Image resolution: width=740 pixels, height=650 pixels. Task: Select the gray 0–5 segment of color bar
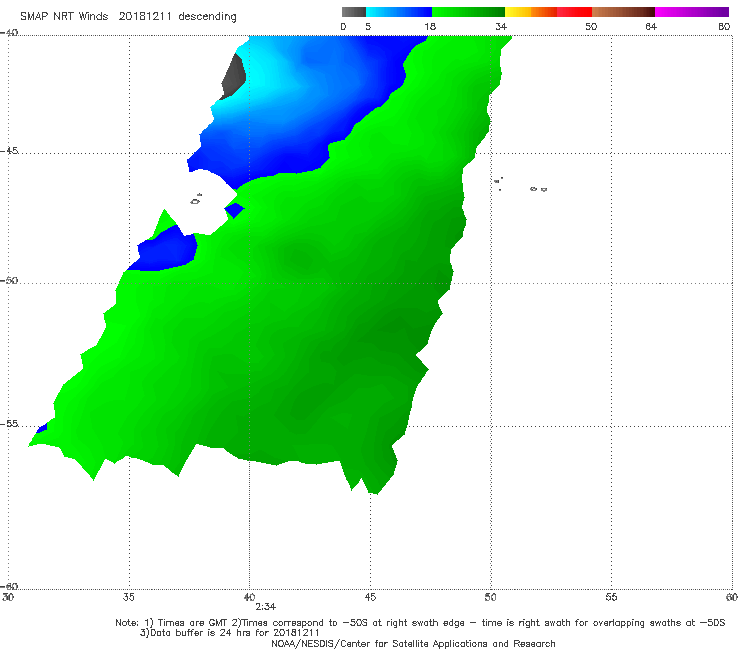pyautogui.click(x=353, y=12)
